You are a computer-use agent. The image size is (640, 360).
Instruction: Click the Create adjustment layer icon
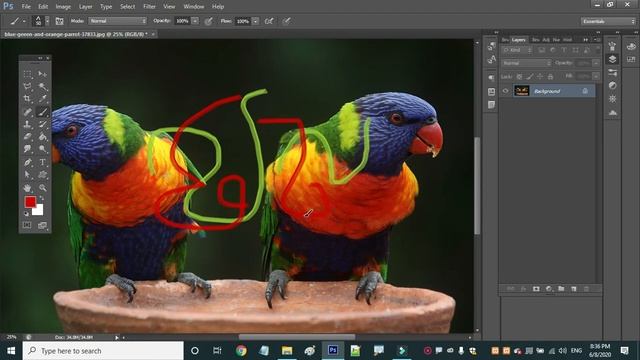pos(549,289)
